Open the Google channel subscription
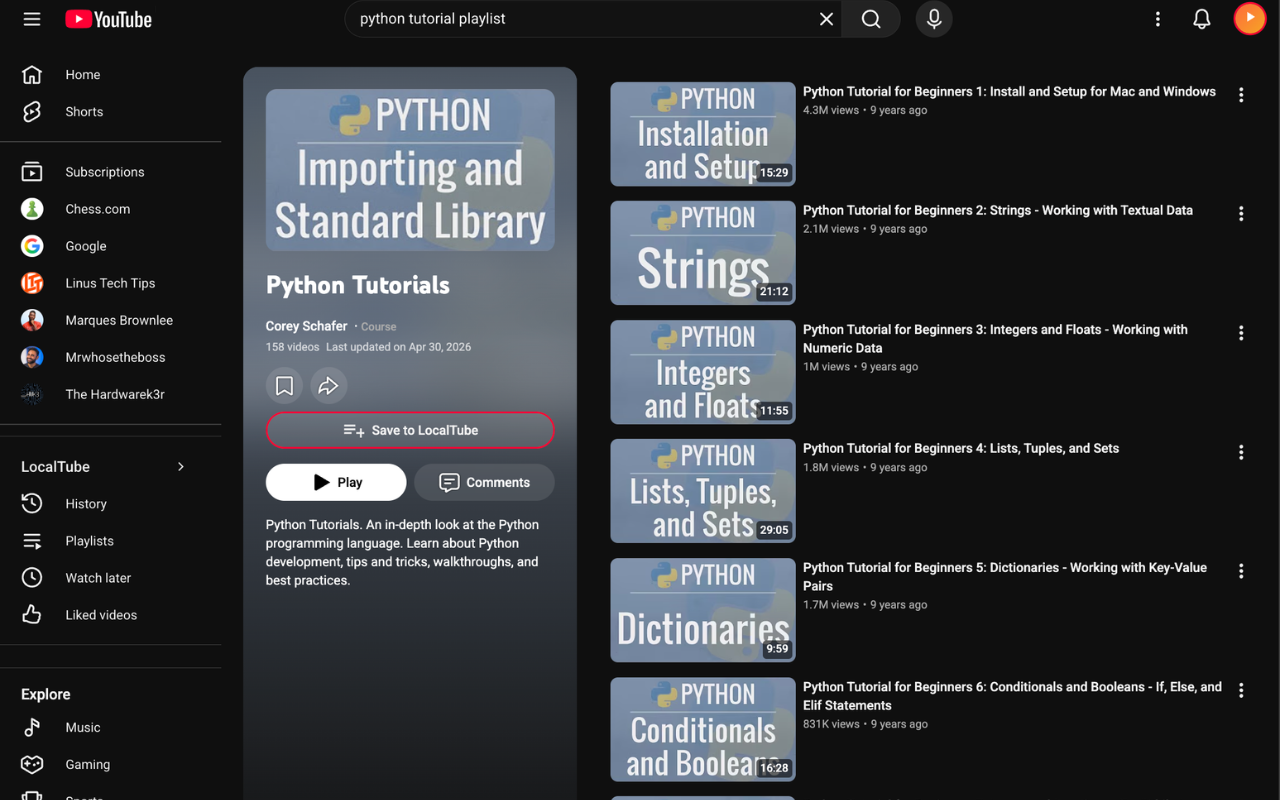Viewport: 1280px width, 800px height. tap(110, 246)
